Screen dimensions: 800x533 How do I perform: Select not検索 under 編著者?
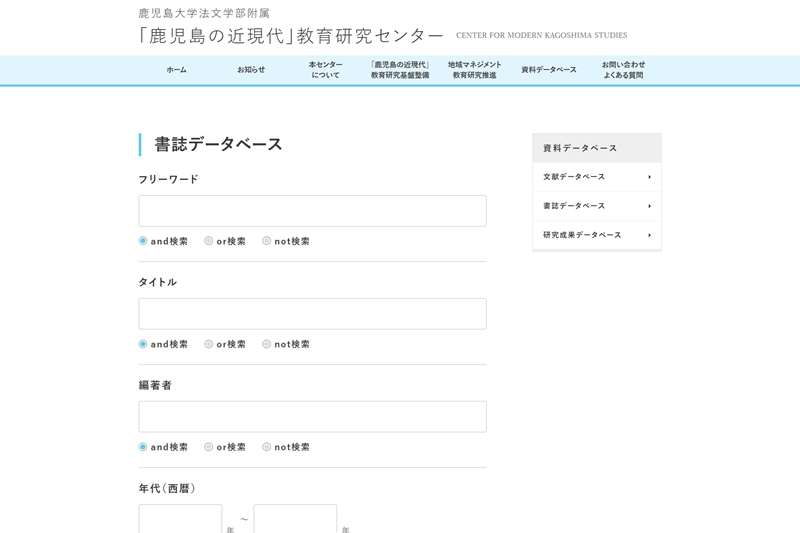click(267, 447)
